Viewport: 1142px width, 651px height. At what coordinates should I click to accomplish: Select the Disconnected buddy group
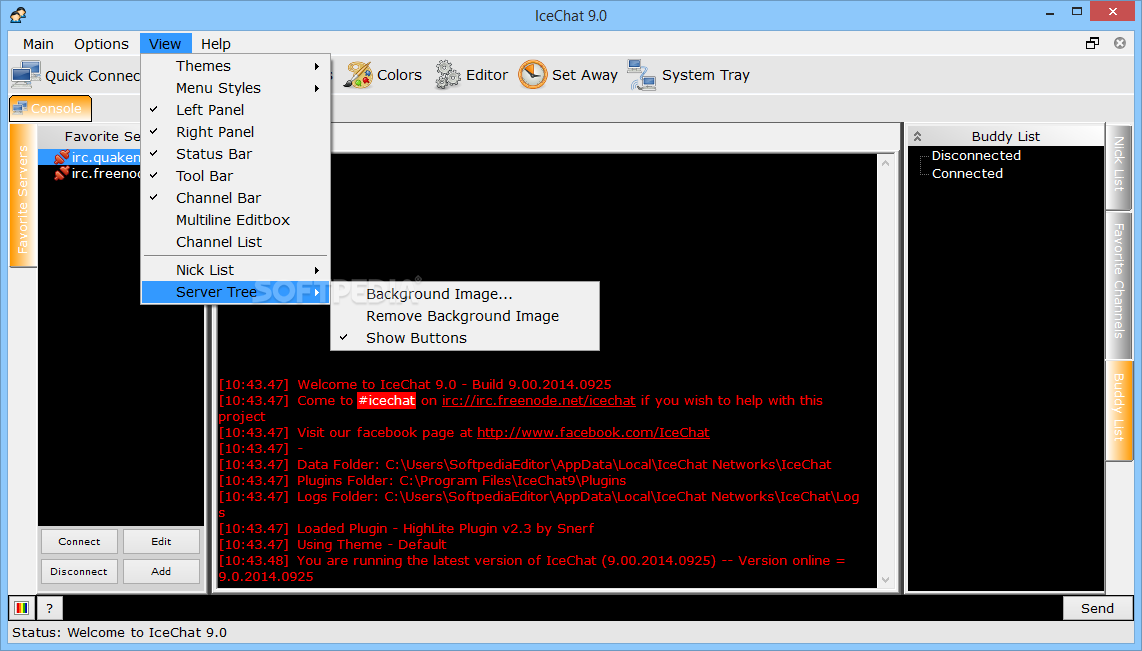(x=976, y=156)
